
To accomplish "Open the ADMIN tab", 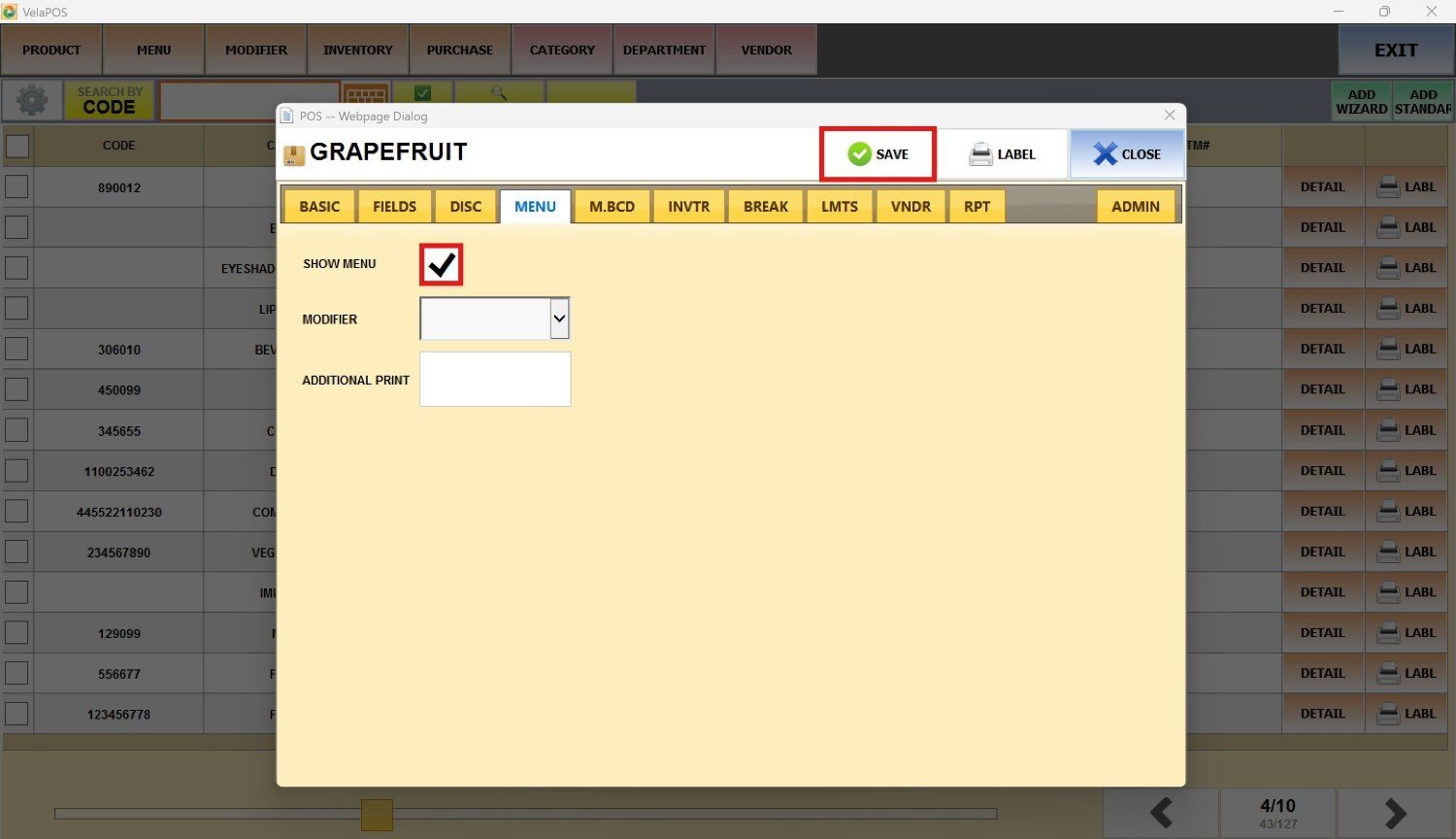I will click(1135, 207).
